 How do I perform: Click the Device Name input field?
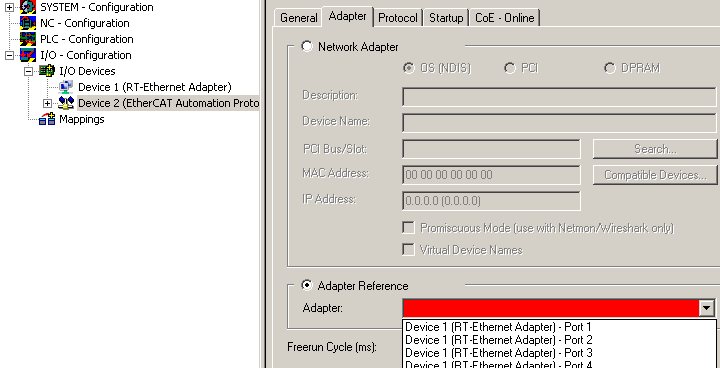click(559, 123)
